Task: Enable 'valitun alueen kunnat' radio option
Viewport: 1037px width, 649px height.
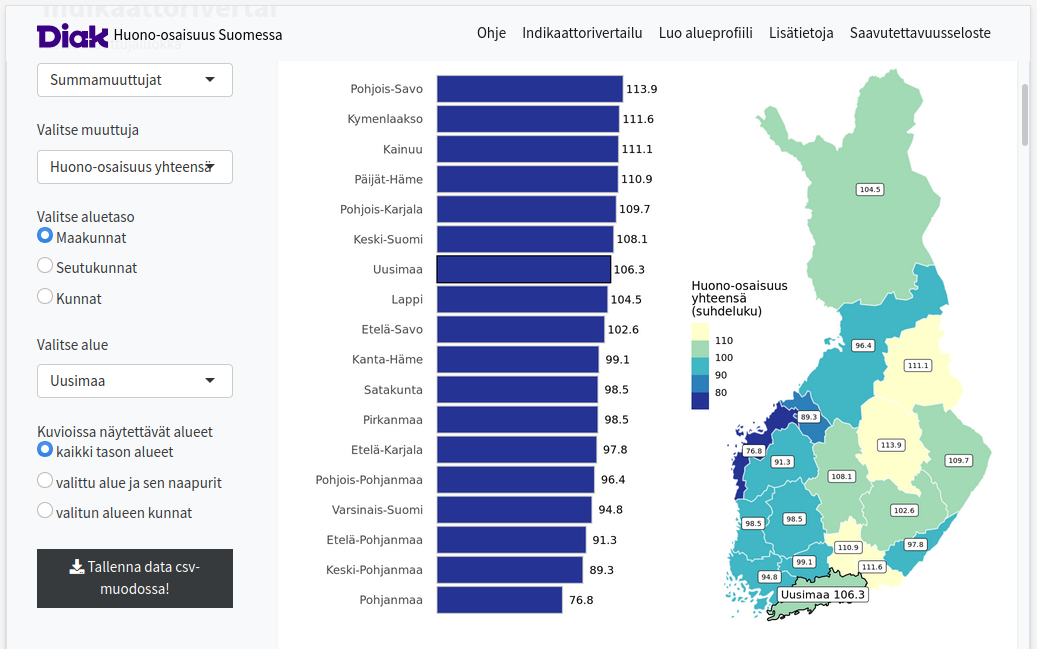Action: 45,511
